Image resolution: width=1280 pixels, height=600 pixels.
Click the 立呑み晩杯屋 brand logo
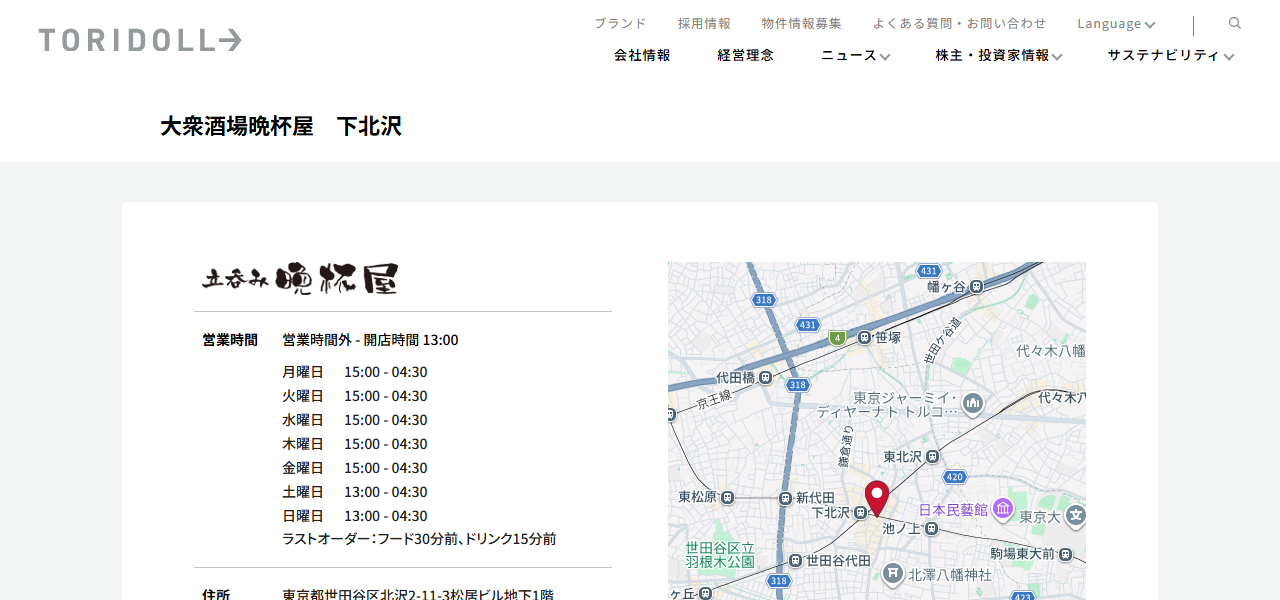click(x=300, y=278)
